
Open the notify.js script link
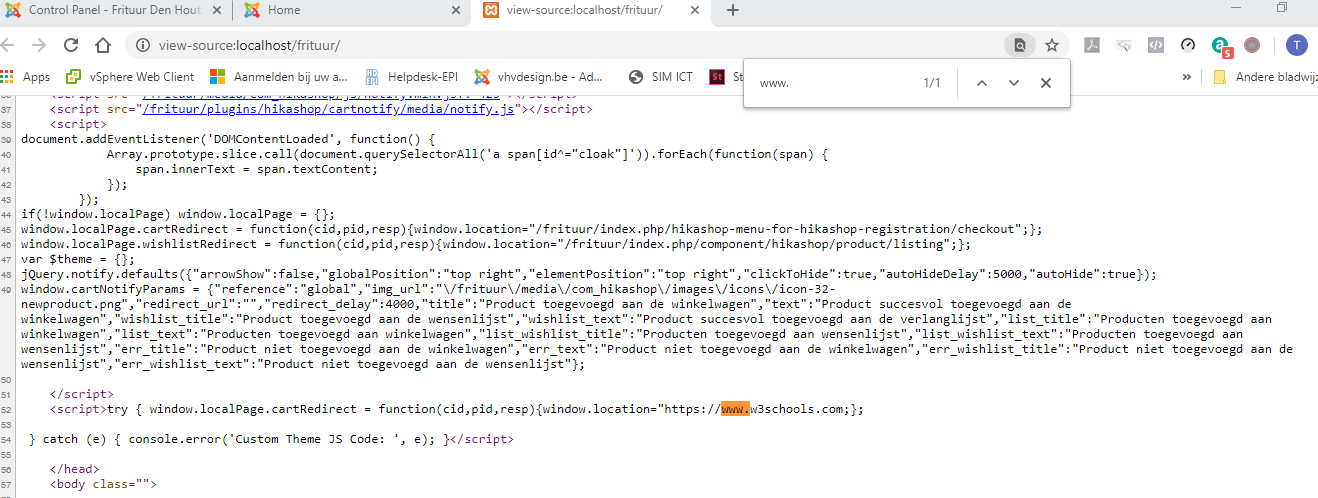(x=329, y=109)
